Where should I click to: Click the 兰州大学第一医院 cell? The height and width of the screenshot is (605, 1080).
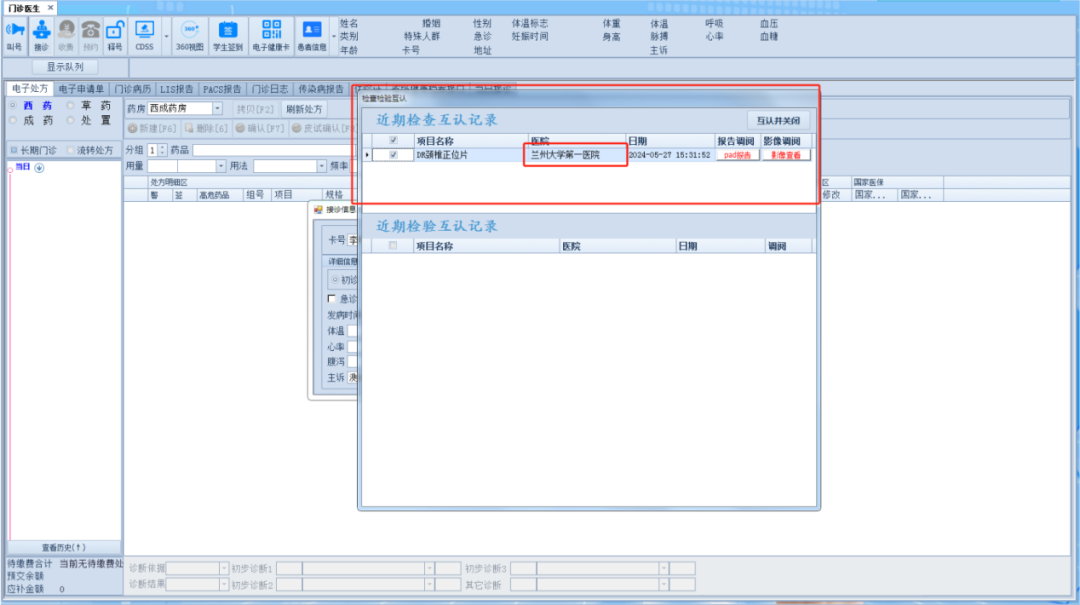tap(576, 155)
